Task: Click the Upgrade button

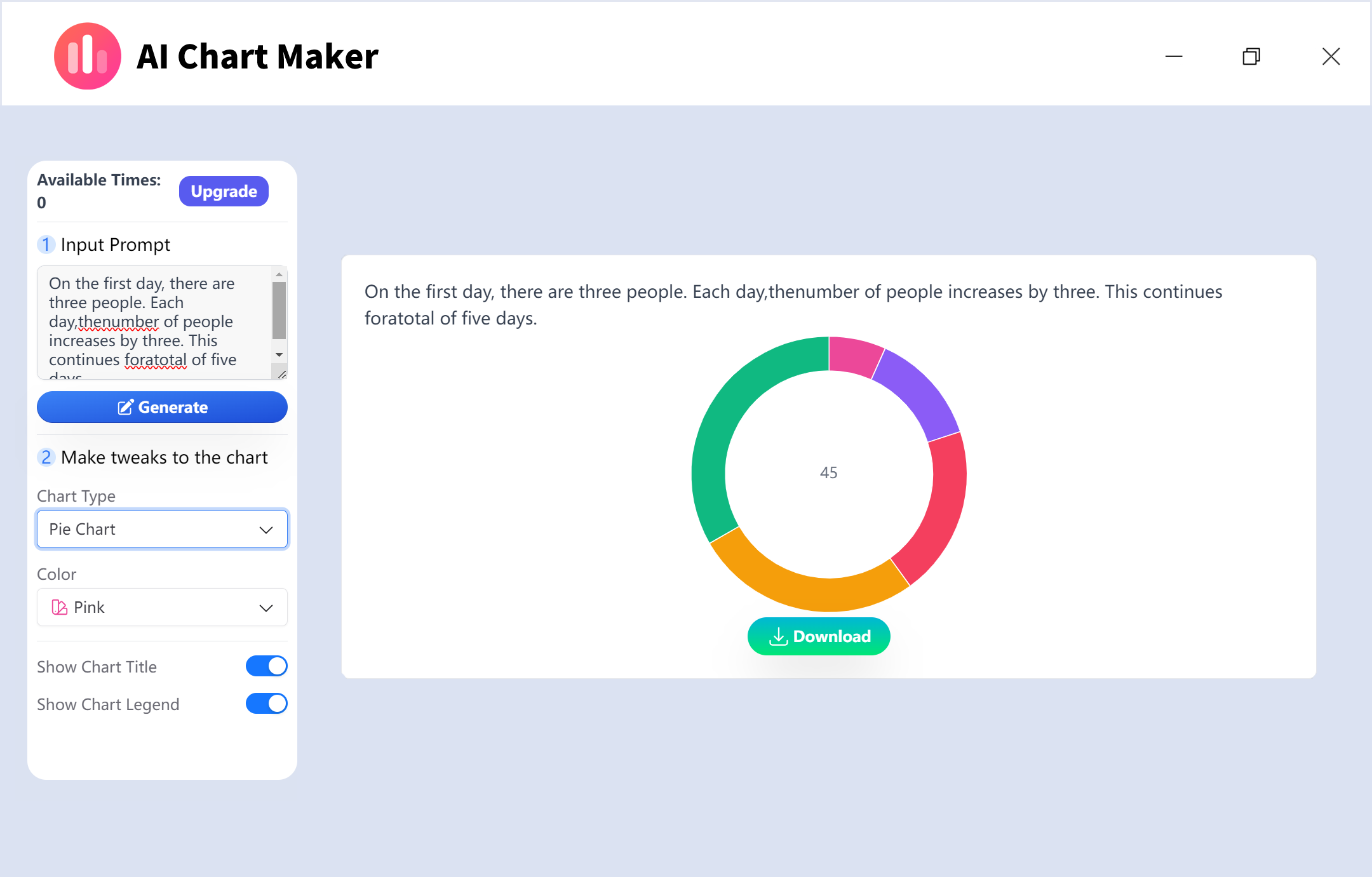Action: (x=224, y=191)
